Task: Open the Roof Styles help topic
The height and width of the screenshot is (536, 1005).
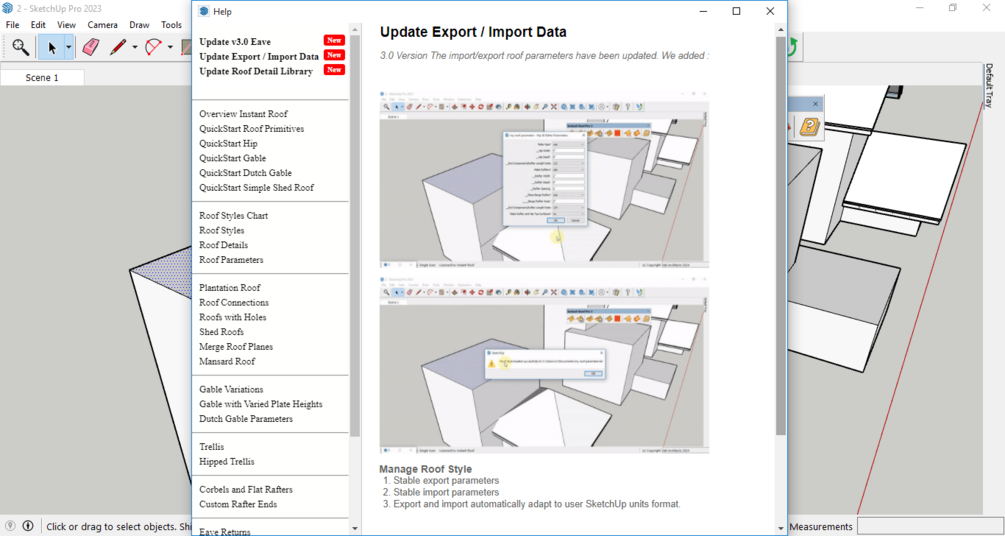Action: pos(222,230)
